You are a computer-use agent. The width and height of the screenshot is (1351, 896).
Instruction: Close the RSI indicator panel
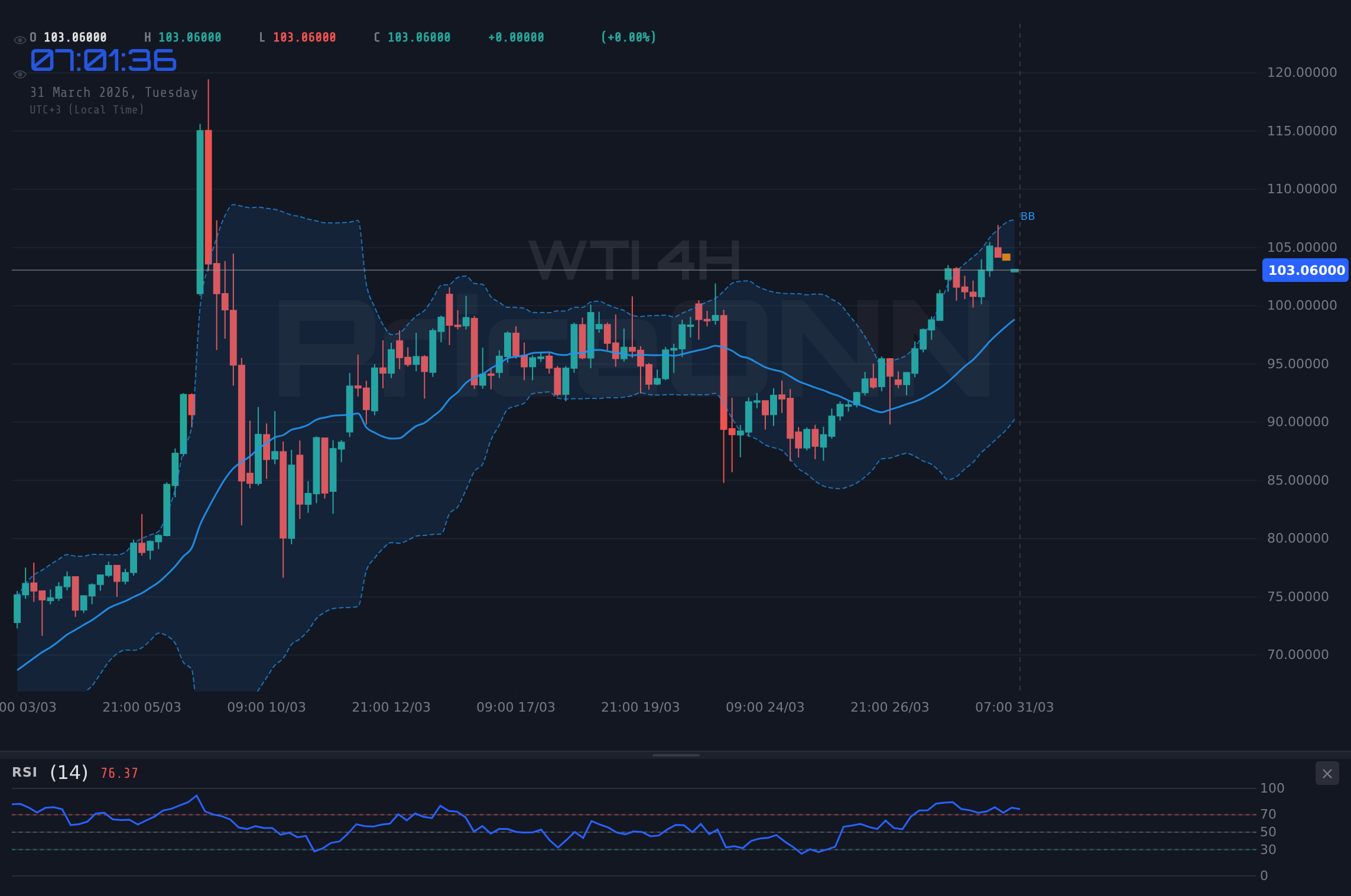click(x=1327, y=773)
